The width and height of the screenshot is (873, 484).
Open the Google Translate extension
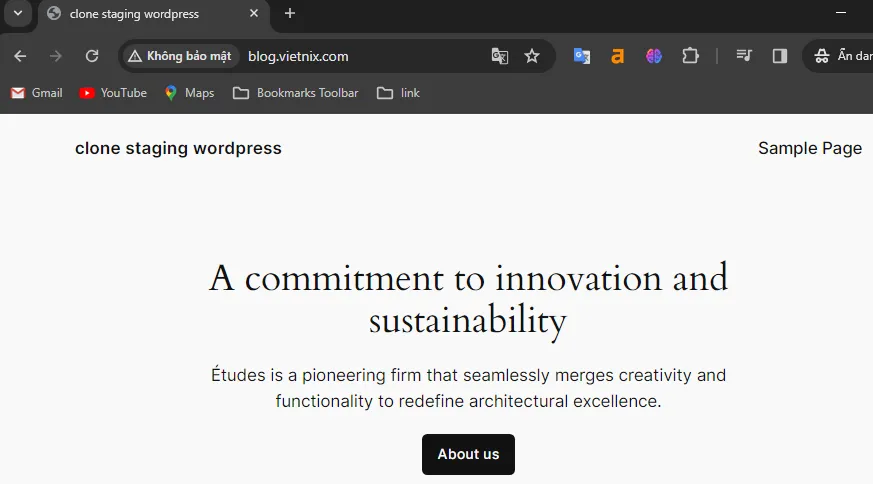pyautogui.click(x=581, y=56)
